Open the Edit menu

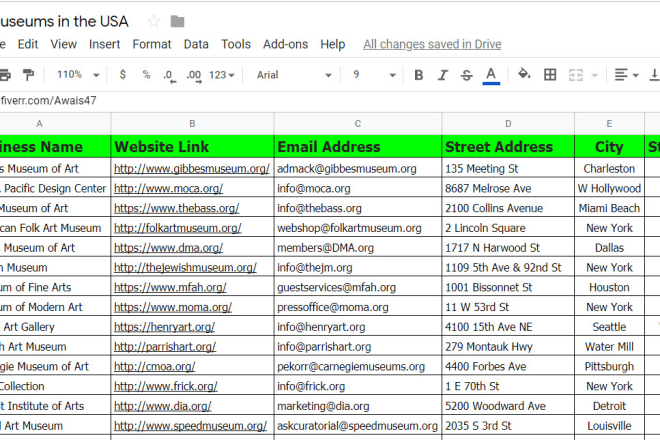[x=28, y=44]
